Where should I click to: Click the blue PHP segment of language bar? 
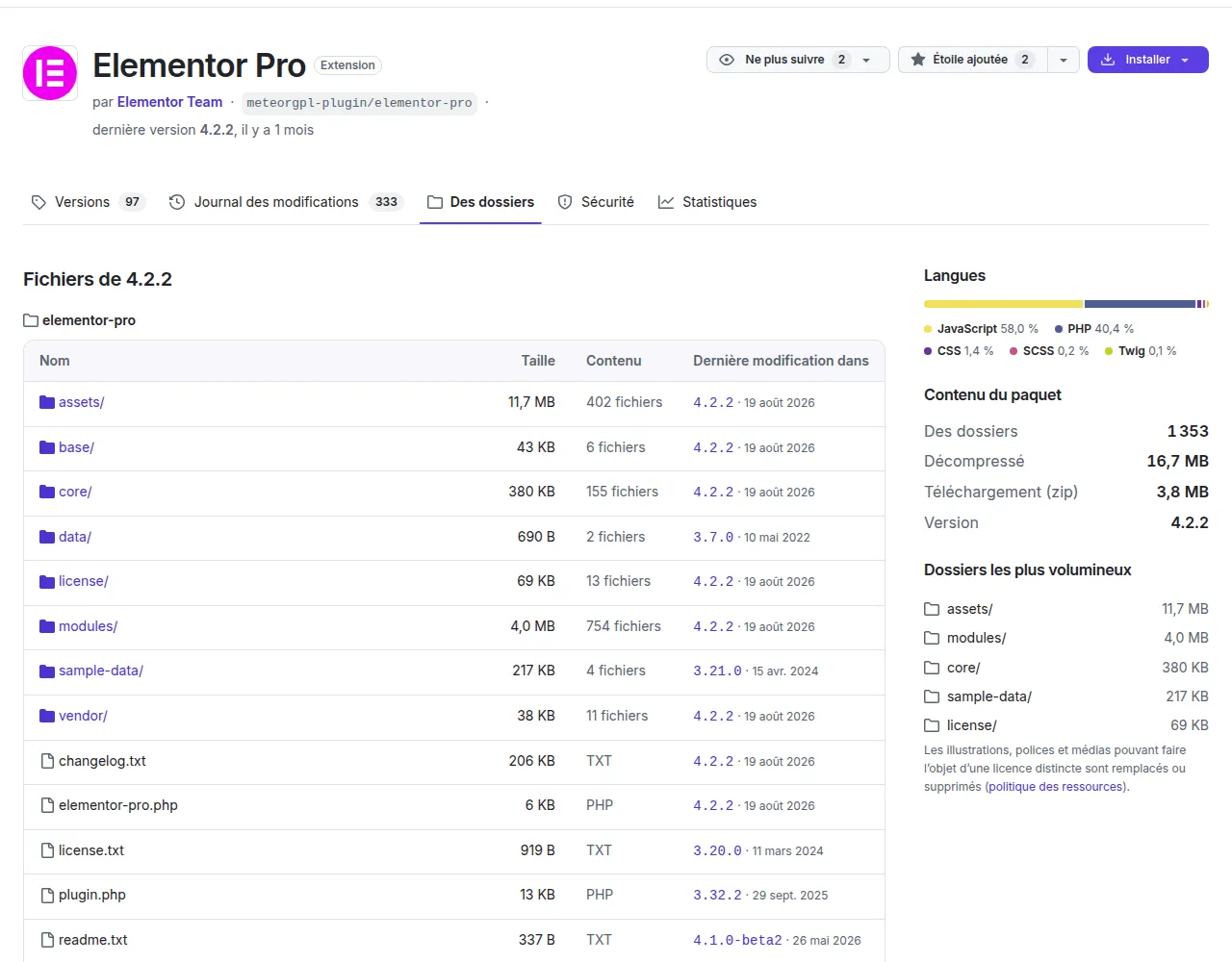pyautogui.click(x=1140, y=304)
